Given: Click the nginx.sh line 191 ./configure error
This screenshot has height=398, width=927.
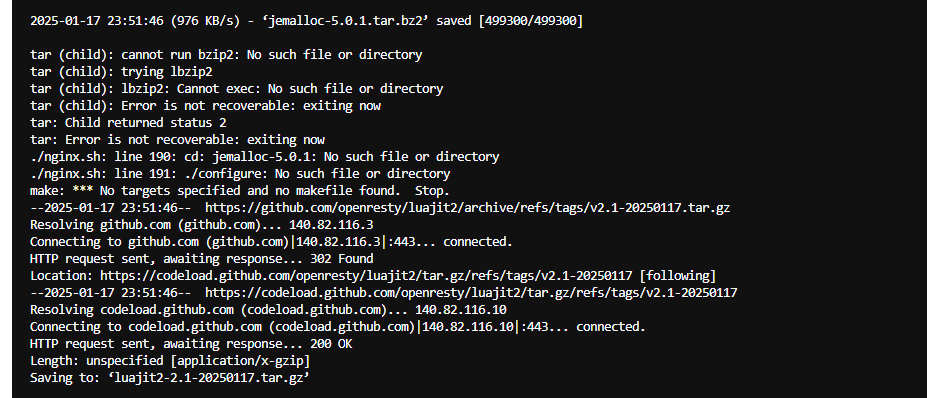Looking at the screenshot, I should pyautogui.click(x=240, y=174).
